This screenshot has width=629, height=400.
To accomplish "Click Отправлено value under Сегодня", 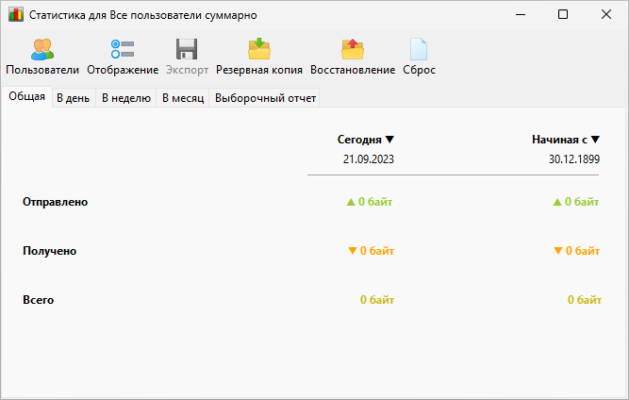I will [369, 202].
